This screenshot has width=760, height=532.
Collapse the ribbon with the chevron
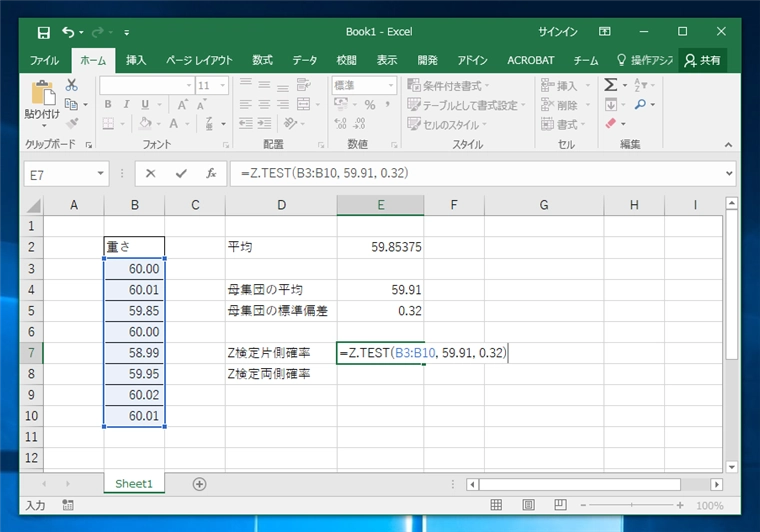[728, 145]
